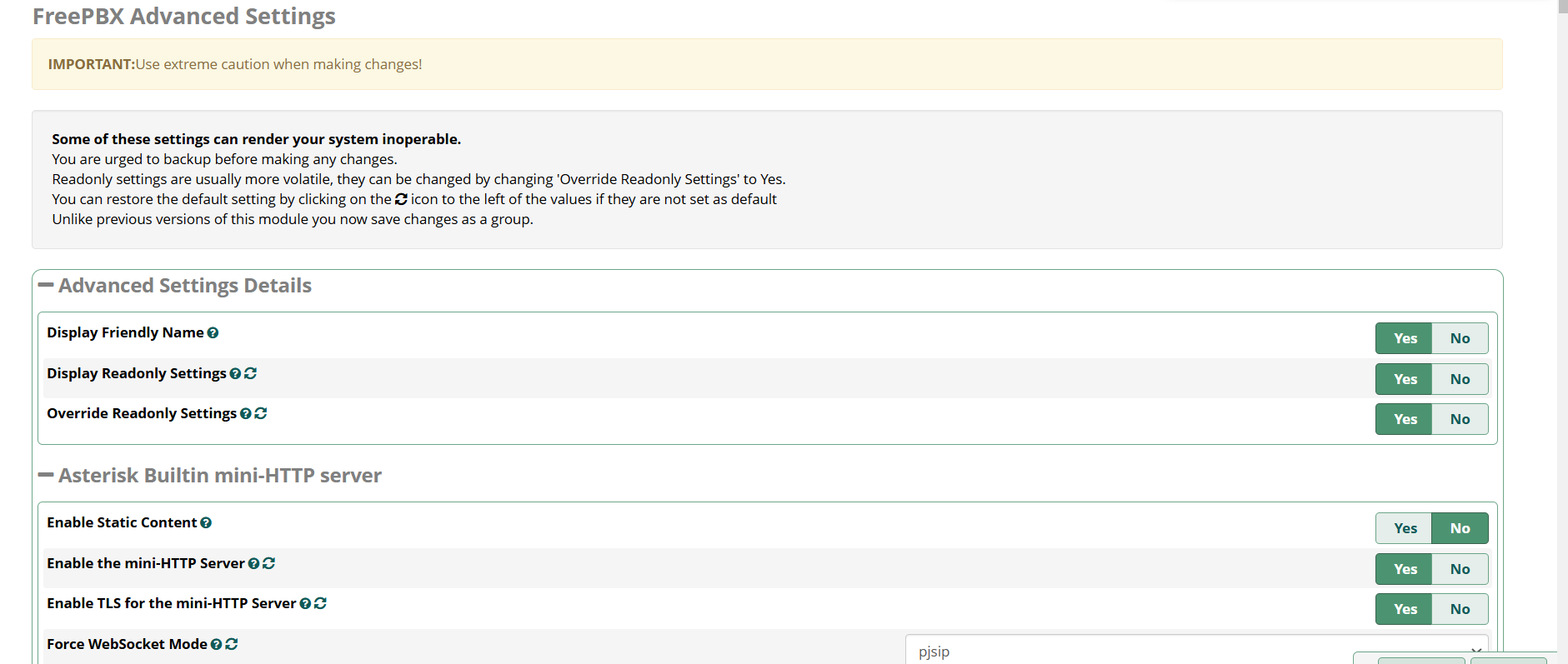Set Enable TLS for mini-HTTP Server to Yes
The image size is (1568, 664).
[x=1404, y=609]
